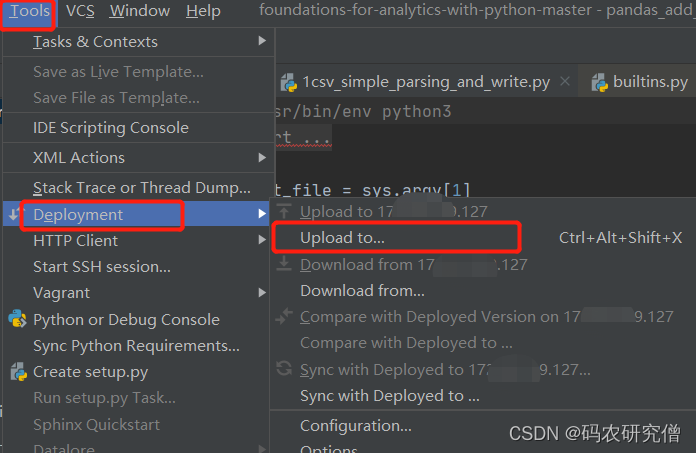The image size is (696, 453).
Task: Click the sync refresh icon
Action: (284, 368)
